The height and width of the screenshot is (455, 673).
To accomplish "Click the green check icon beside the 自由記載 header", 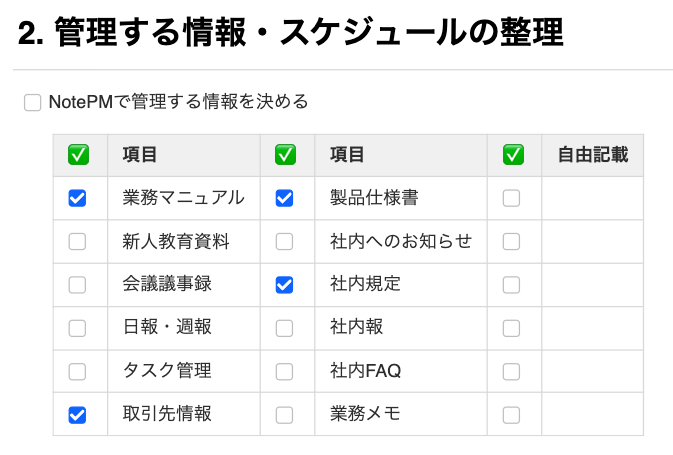I will (x=513, y=155).
